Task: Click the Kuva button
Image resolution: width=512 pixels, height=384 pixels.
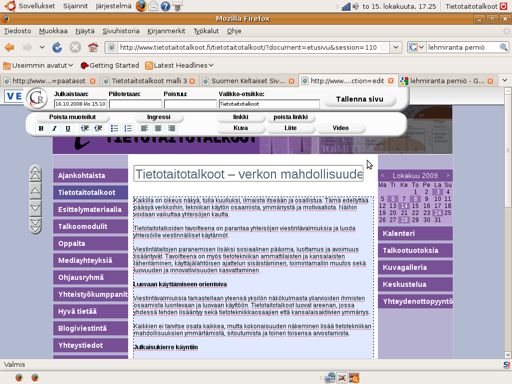Action: 240,128
